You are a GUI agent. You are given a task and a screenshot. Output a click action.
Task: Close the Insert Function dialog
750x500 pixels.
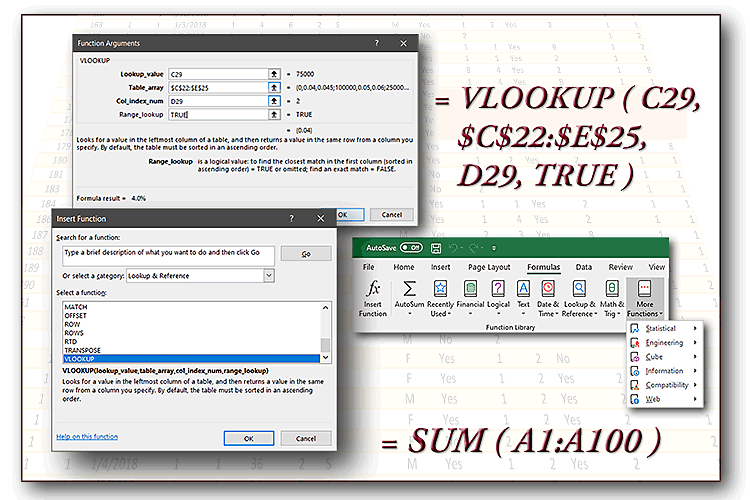320,218
